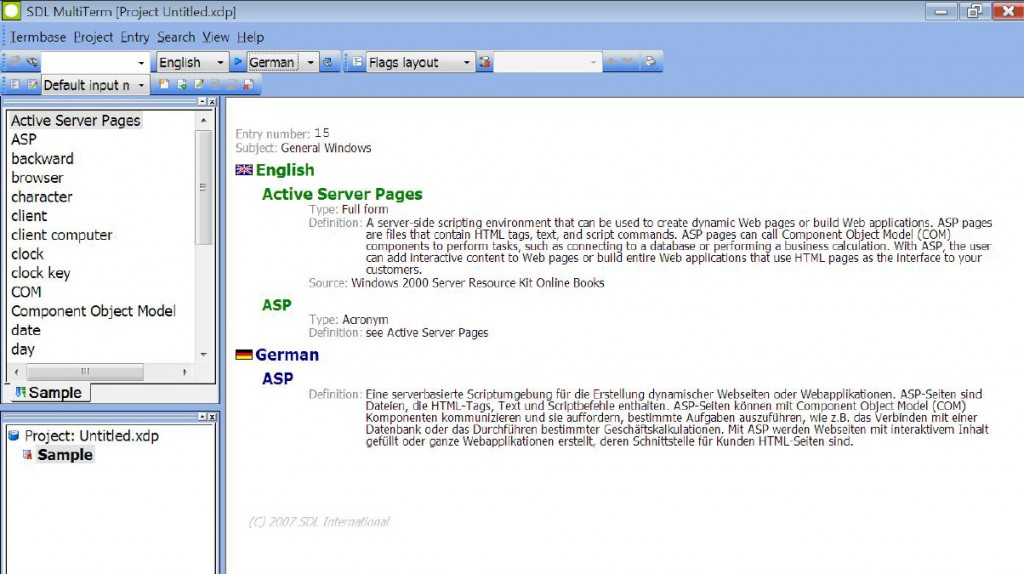Open the Search menu

tap(176, 37)
